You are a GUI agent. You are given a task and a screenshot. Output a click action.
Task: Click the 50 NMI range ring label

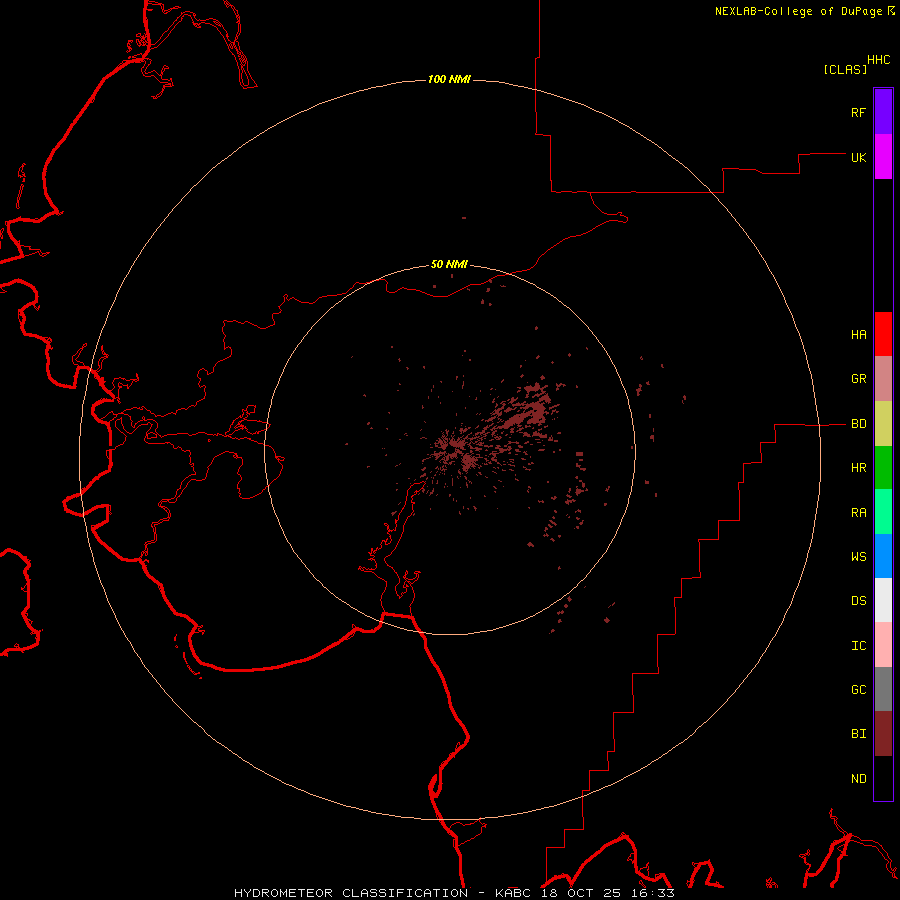[x=449, y=265]
